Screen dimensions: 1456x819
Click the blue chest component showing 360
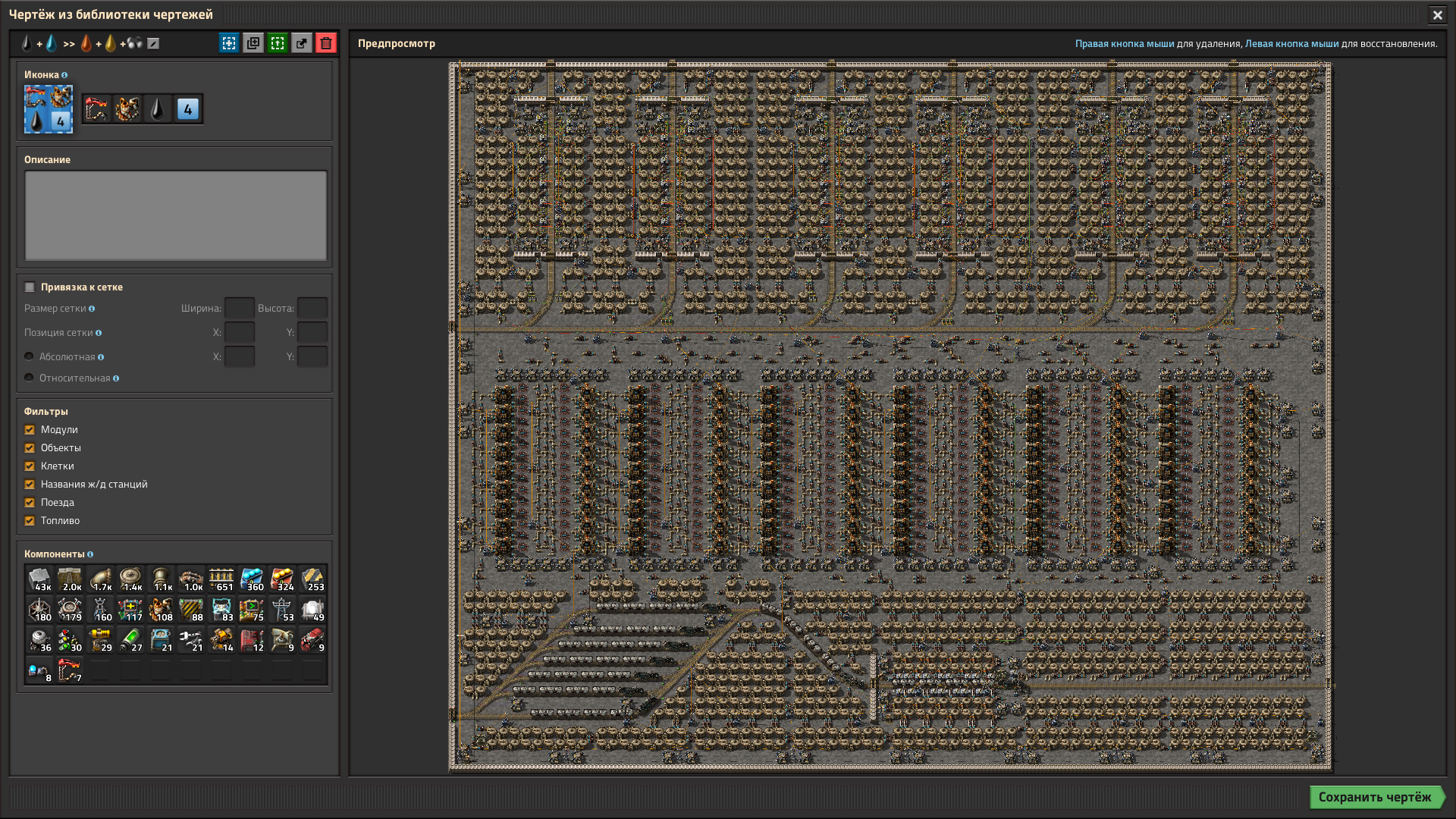coord(252,579)
